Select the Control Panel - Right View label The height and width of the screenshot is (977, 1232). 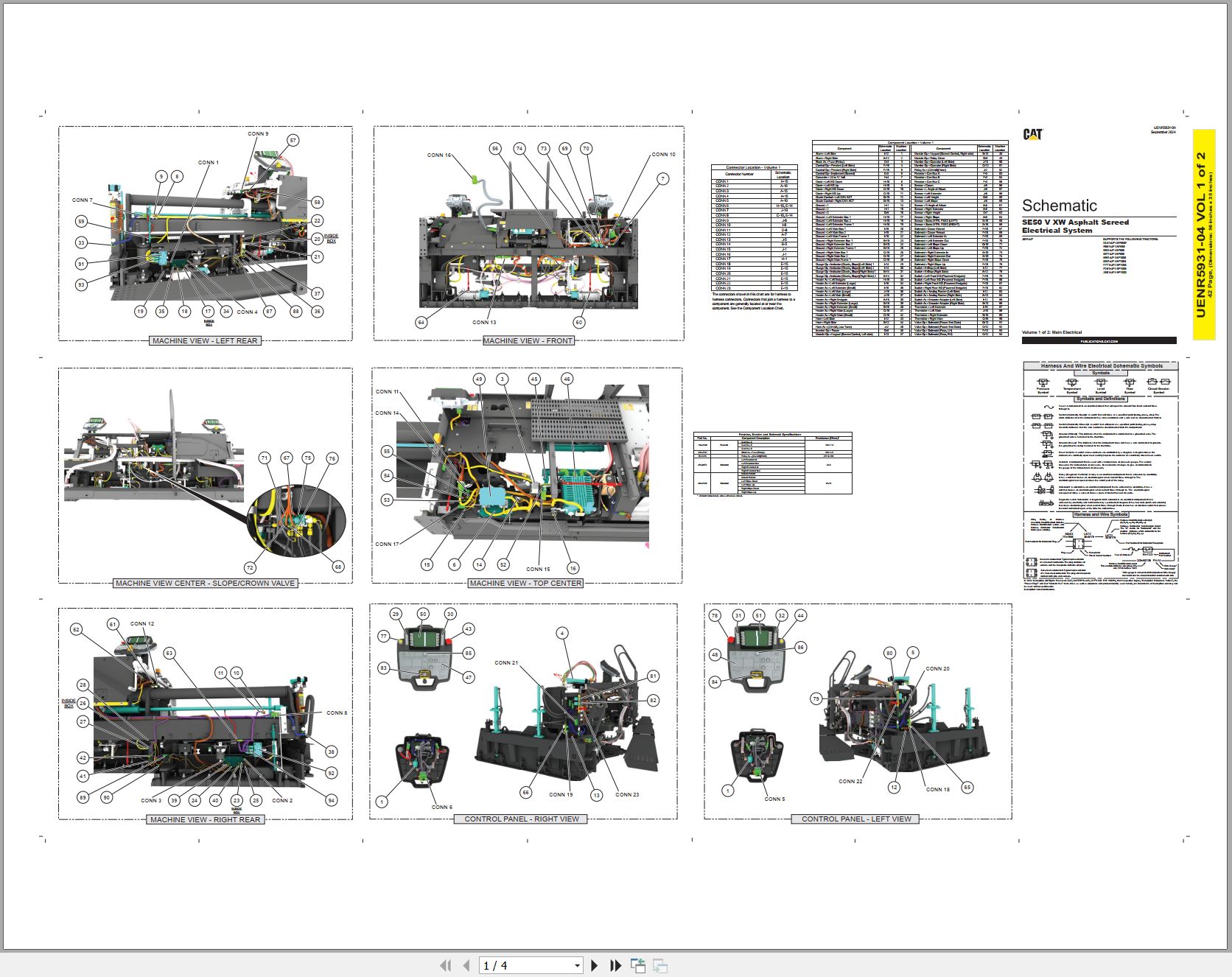pos(522,819)
